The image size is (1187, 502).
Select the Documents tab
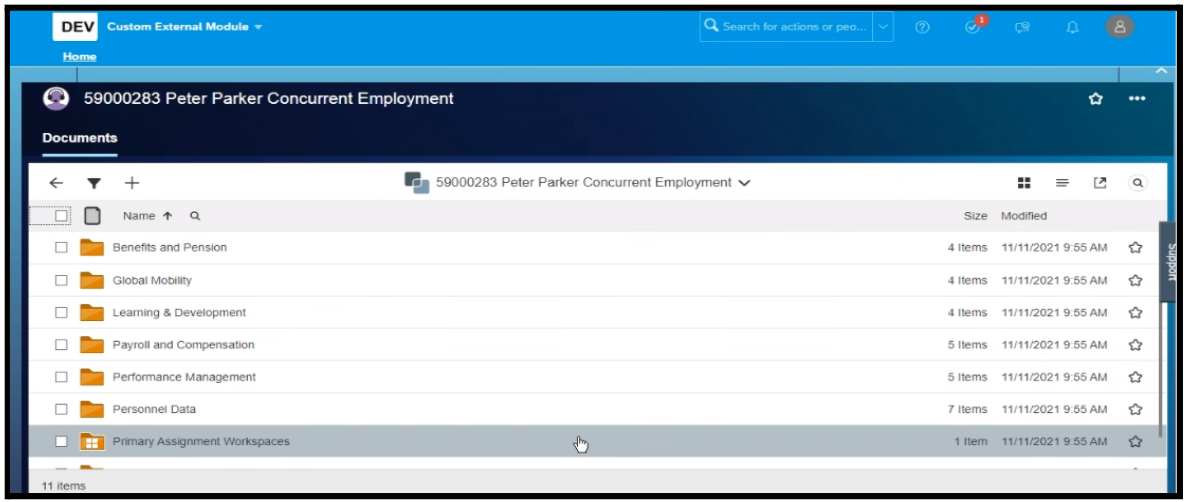pos(80,138)
